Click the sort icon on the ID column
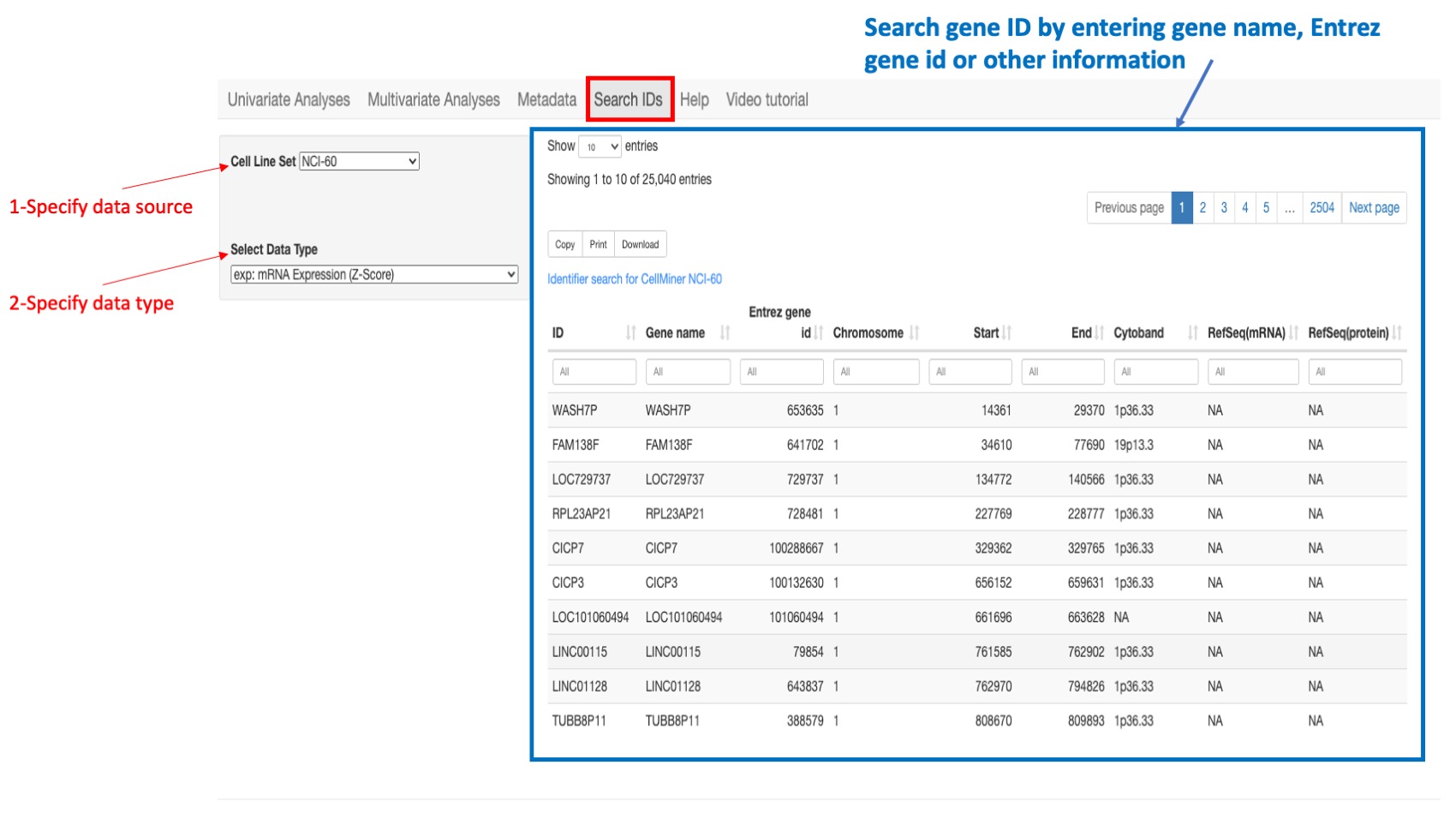This screenshot has height=819, width=1456. pyautogui.click(x=630, y=333)
